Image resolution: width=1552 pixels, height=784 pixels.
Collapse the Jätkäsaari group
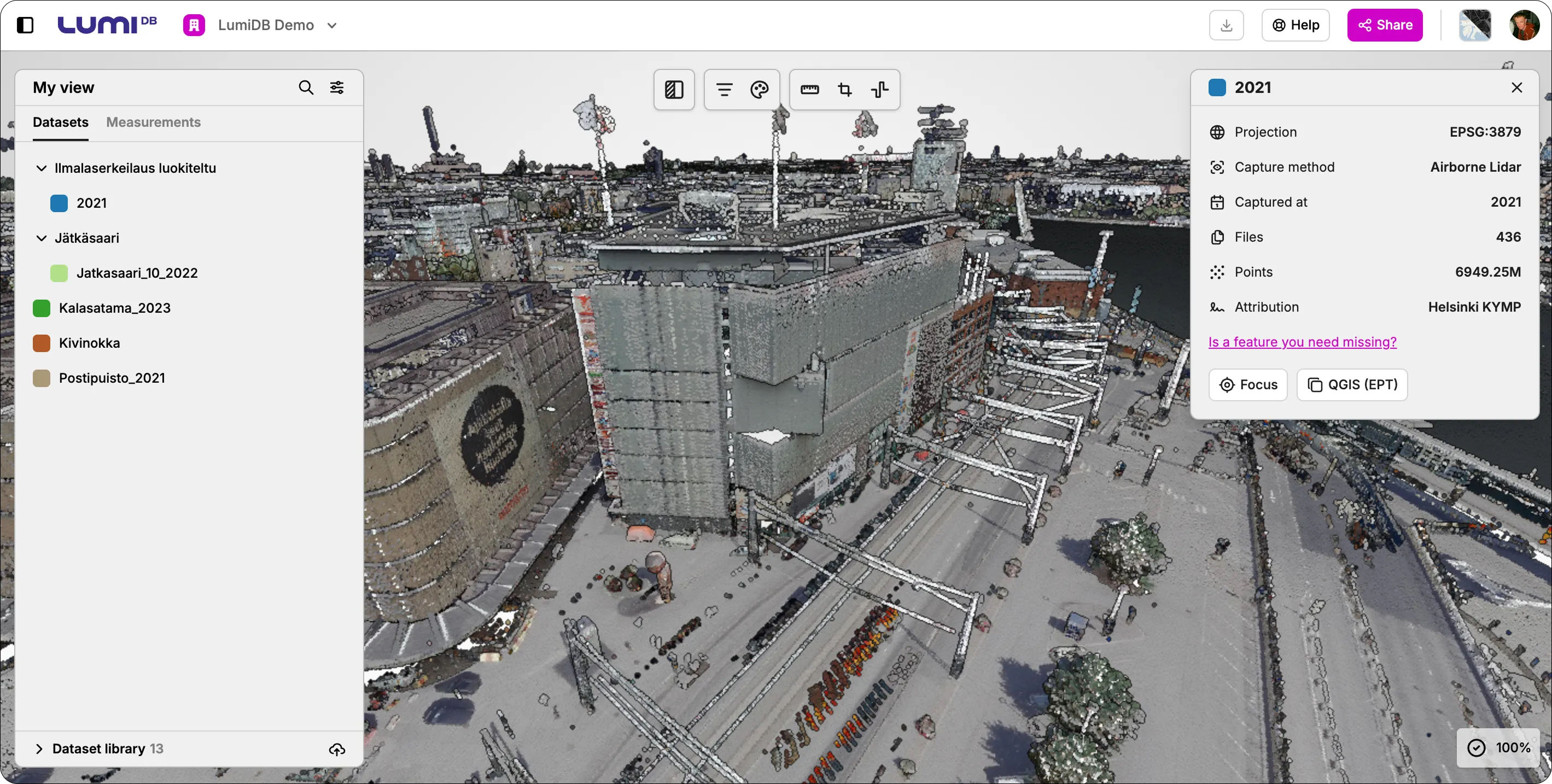point(41,238)
